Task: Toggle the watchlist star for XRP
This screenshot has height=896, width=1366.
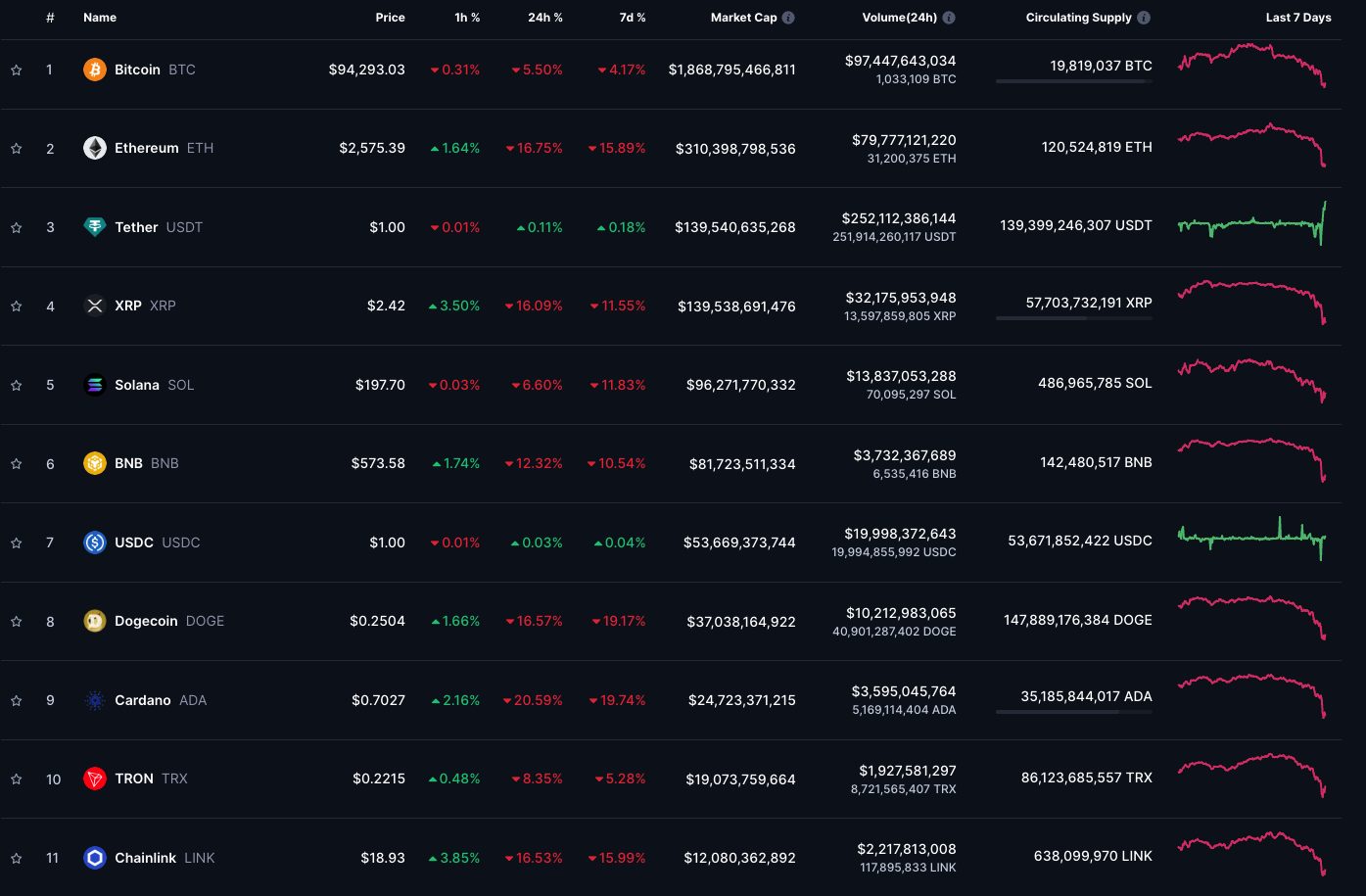Action: tap(17, 306)
